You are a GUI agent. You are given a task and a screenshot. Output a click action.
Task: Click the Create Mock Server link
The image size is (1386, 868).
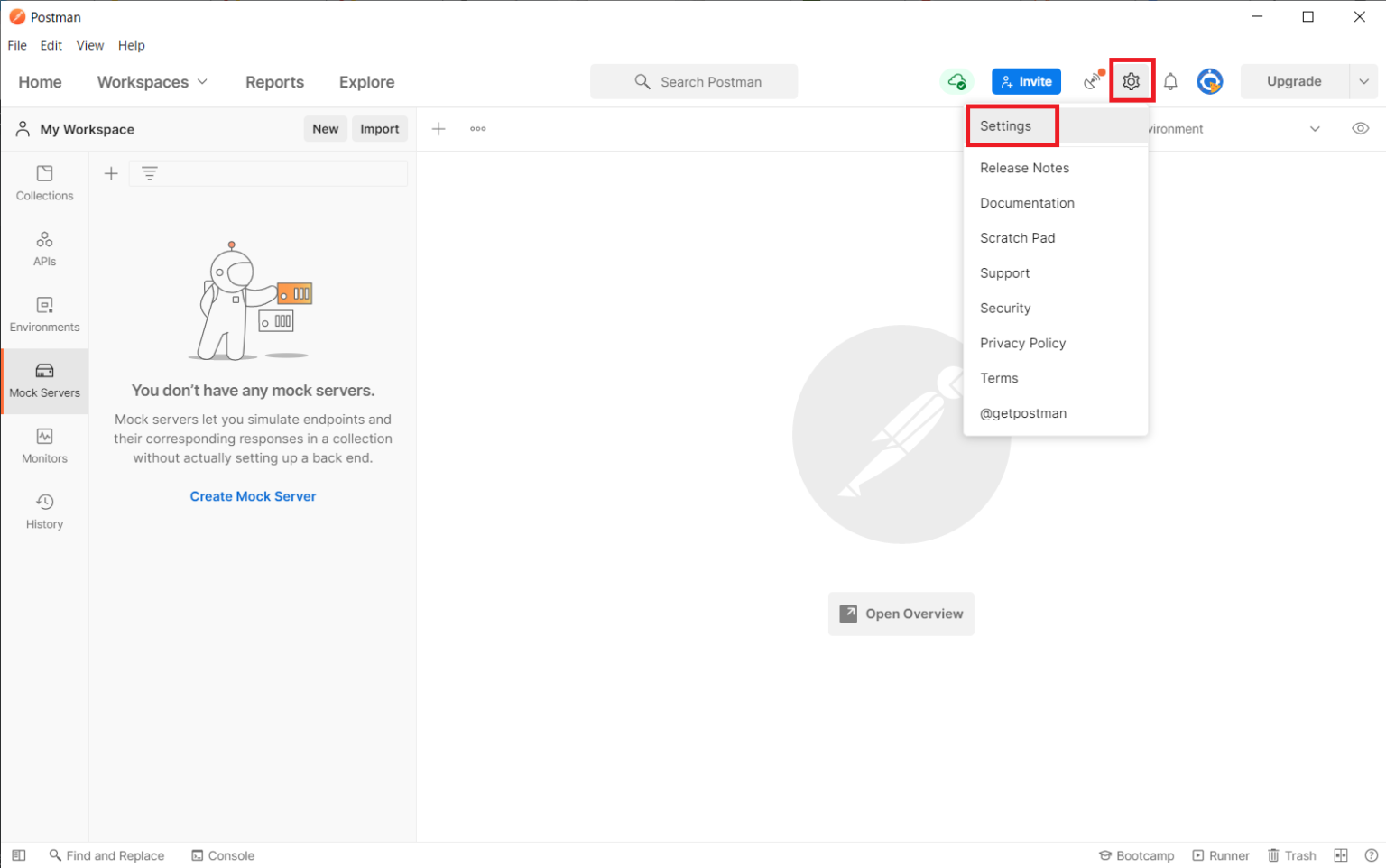point(253,496)
